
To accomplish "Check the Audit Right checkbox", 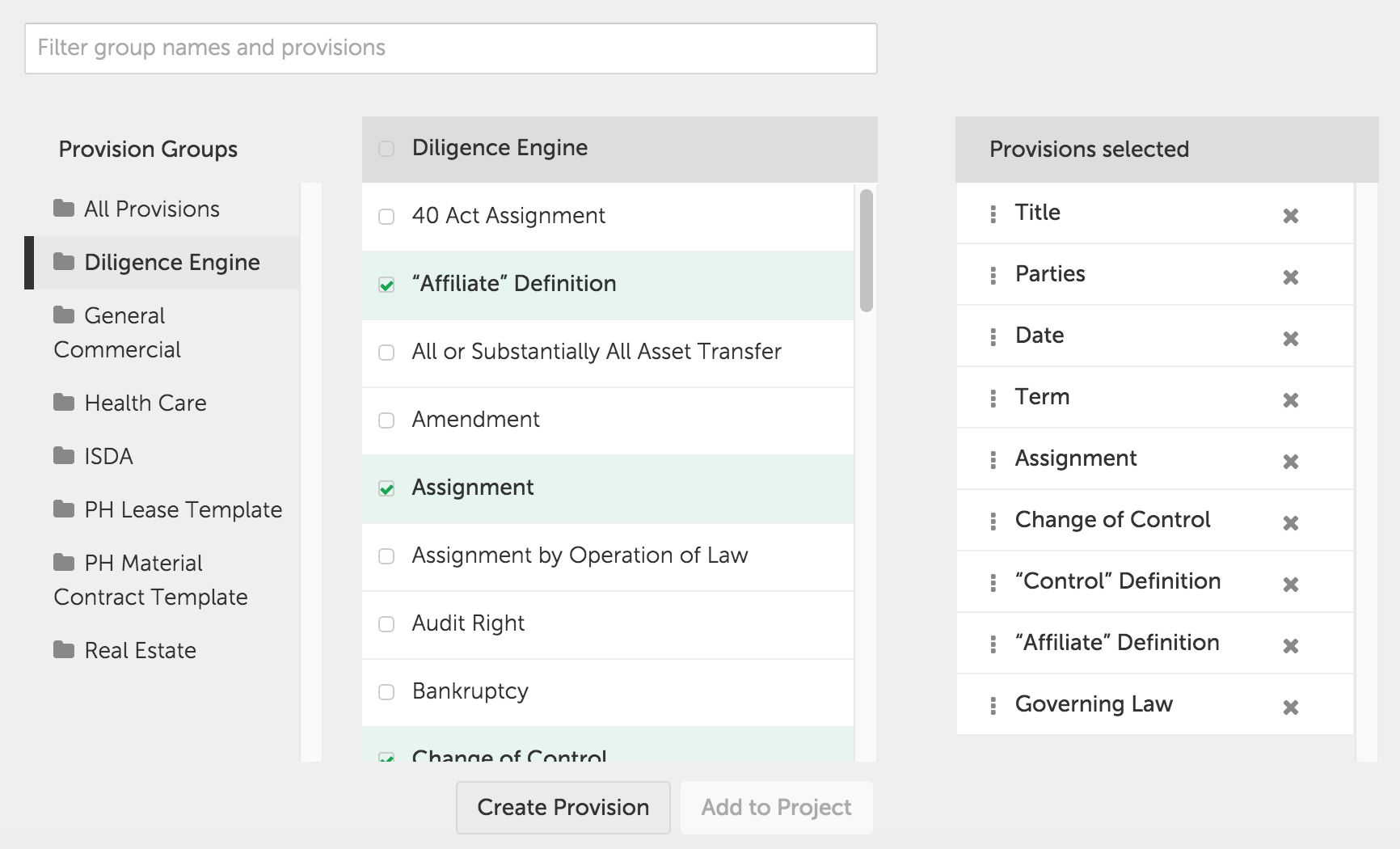I will [x=386, y=624].
